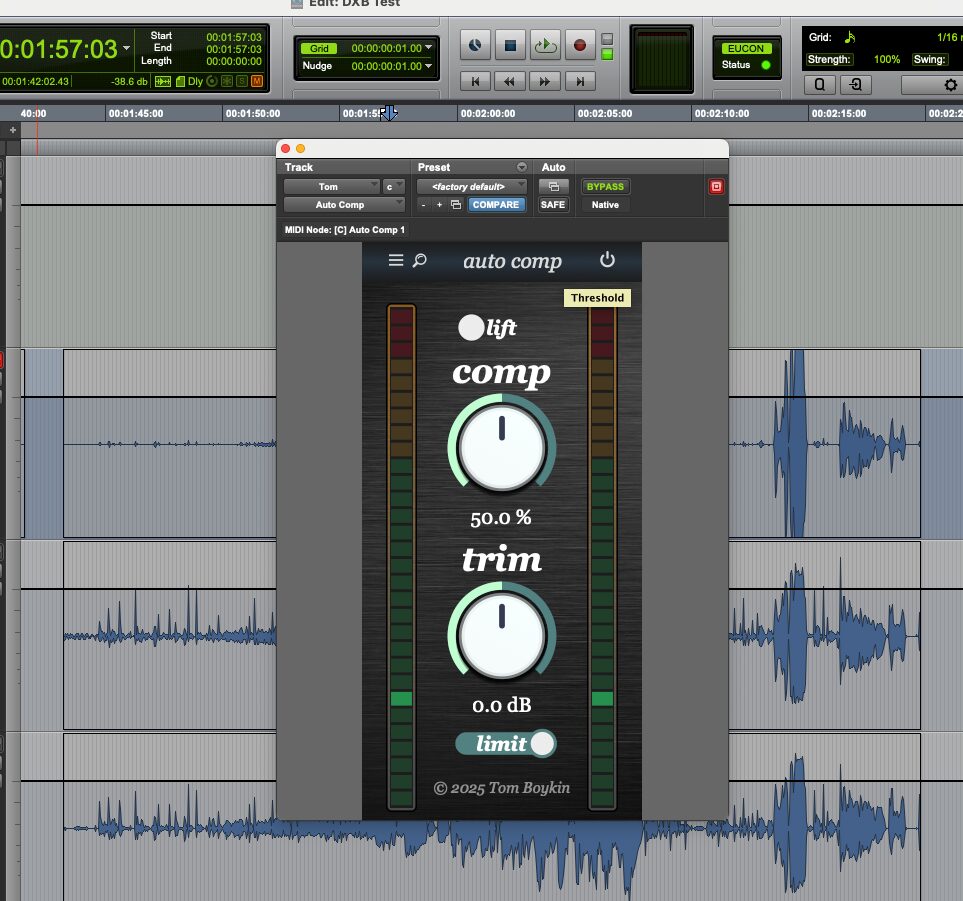
Task: Toggle the COMPARE button
Action: pyautogui.click(x=496, y=205)
